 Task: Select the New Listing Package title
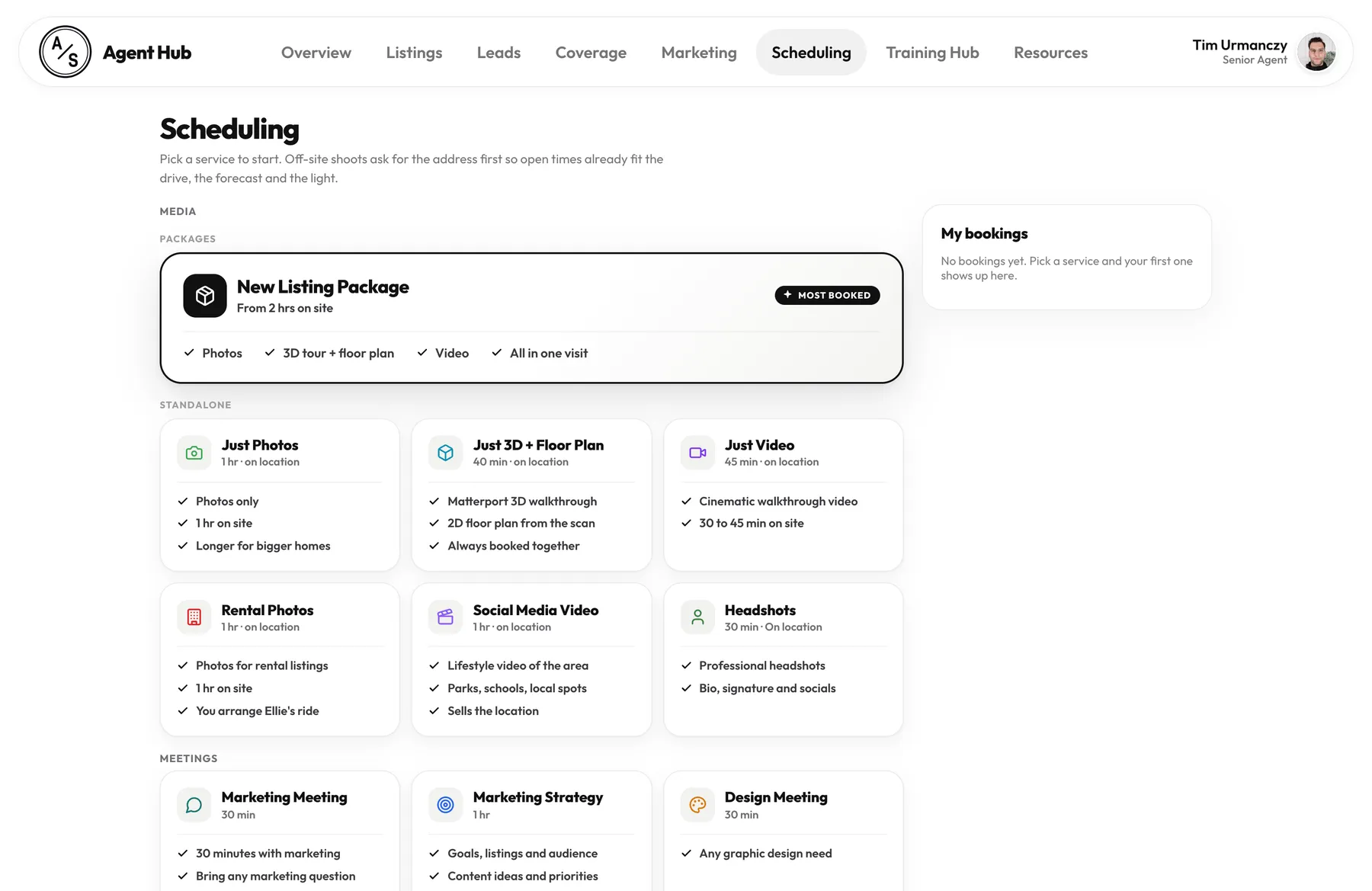pyautogui.click(x=323, y=287)
